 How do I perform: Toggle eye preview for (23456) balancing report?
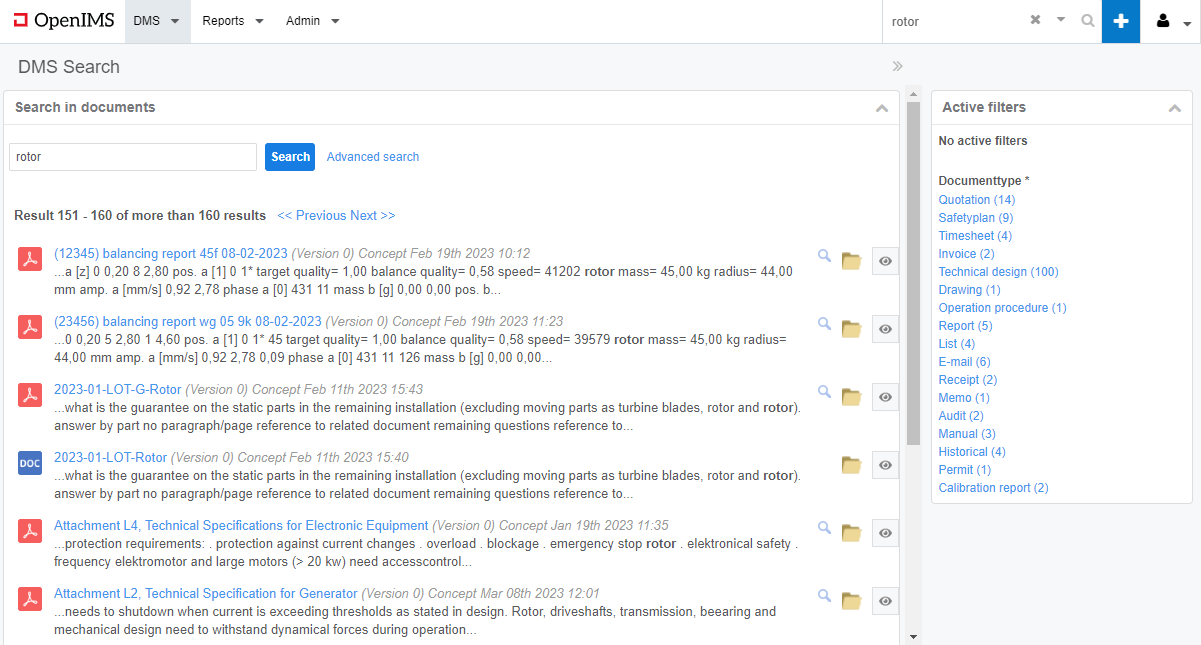(885, 329)
